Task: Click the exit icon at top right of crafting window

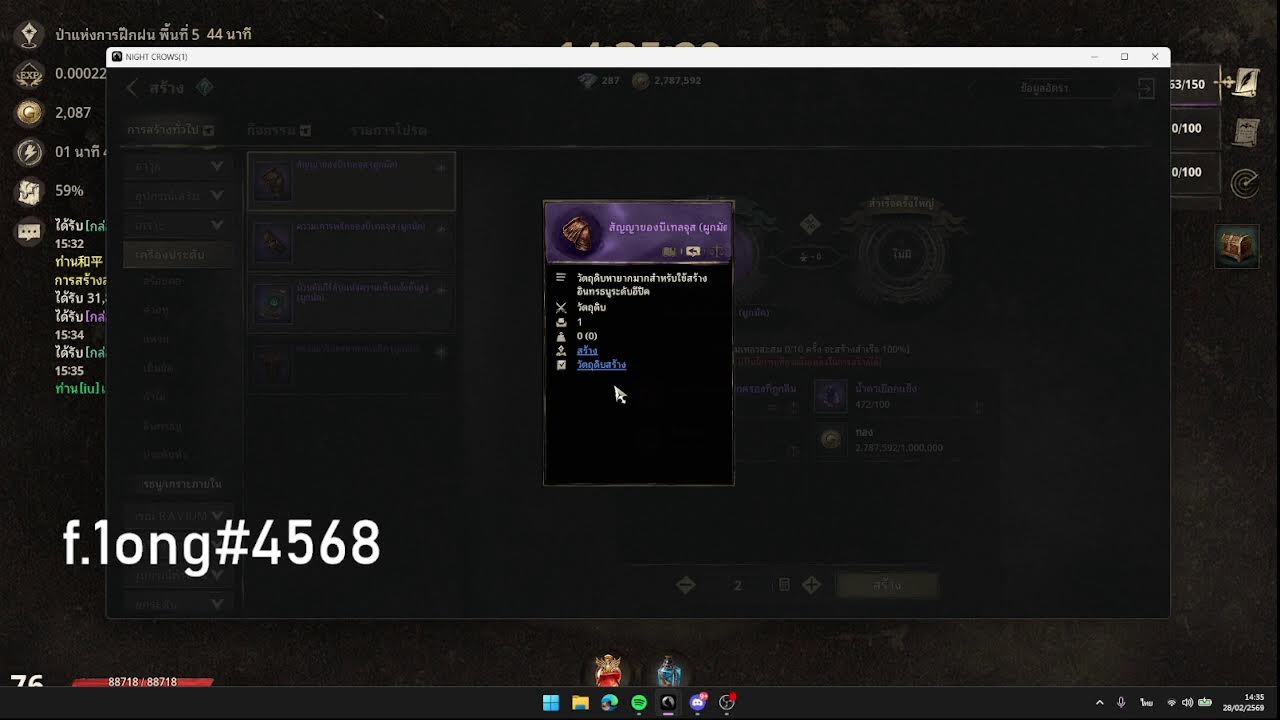Action: tap(1146, 89)
